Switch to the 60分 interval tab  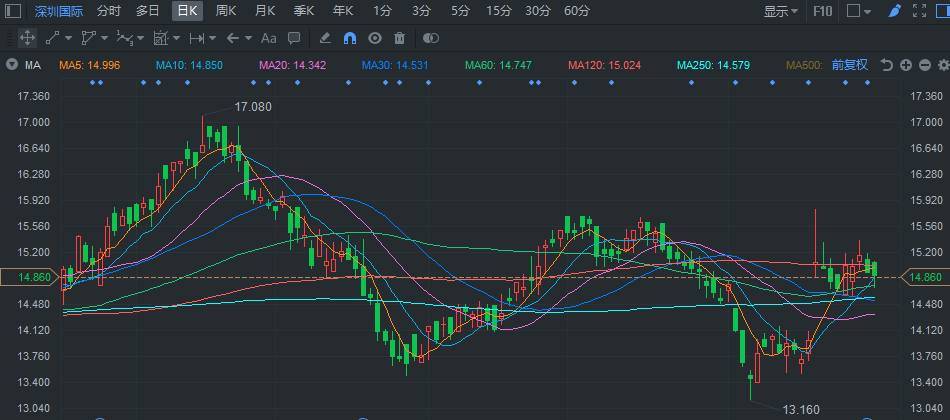577,11
